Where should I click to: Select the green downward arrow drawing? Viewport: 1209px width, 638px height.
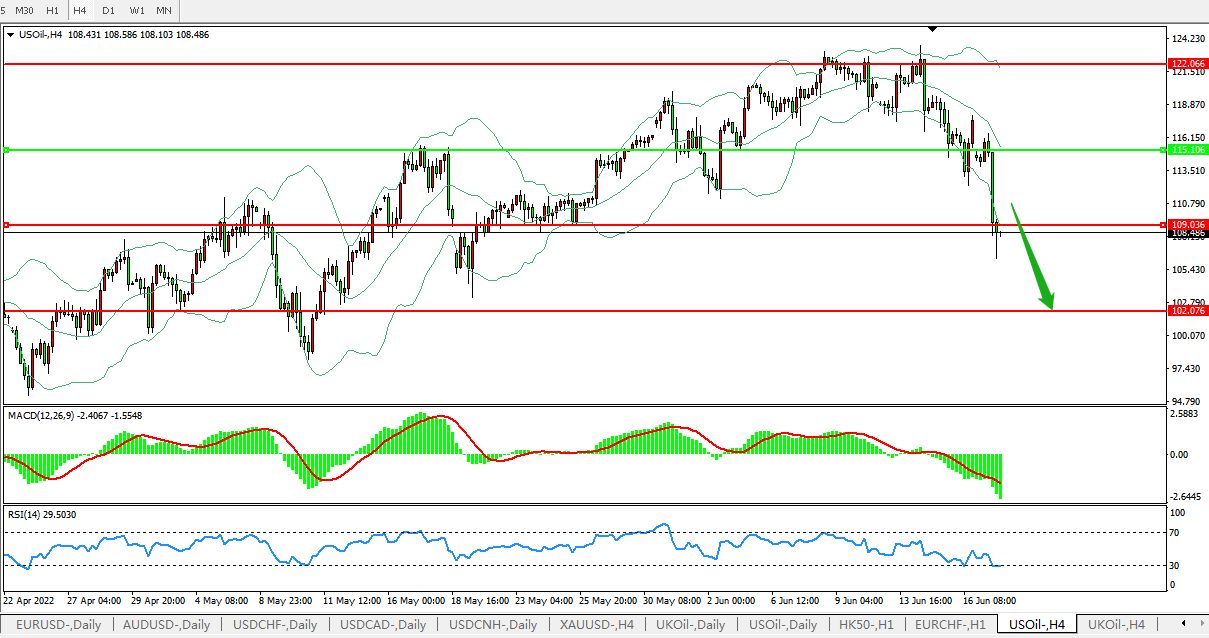[x=1032, y=258]
